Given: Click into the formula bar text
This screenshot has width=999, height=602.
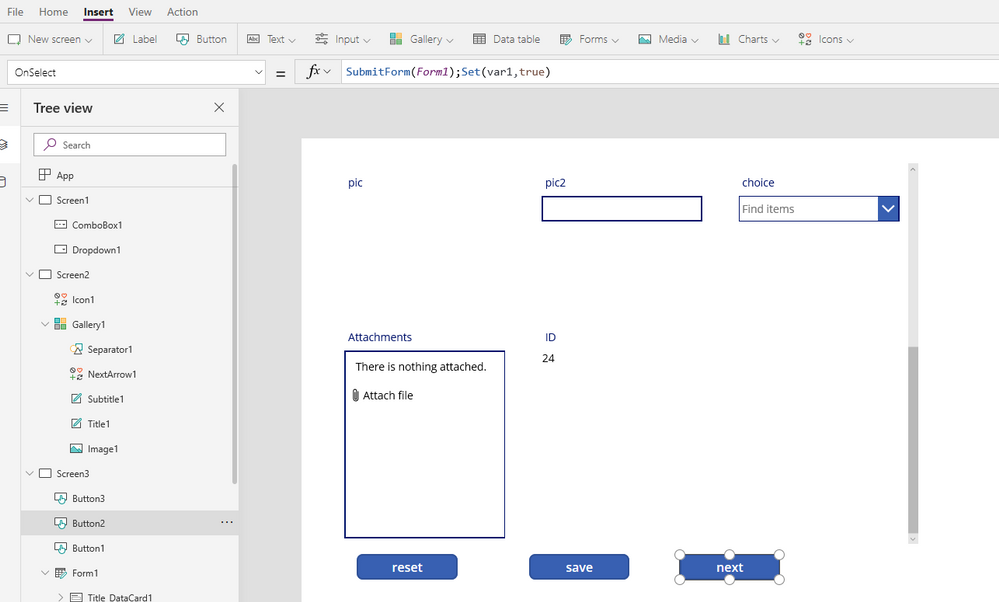Looking at the screenshot, I should pyautogui.click(x=448, y=72).
